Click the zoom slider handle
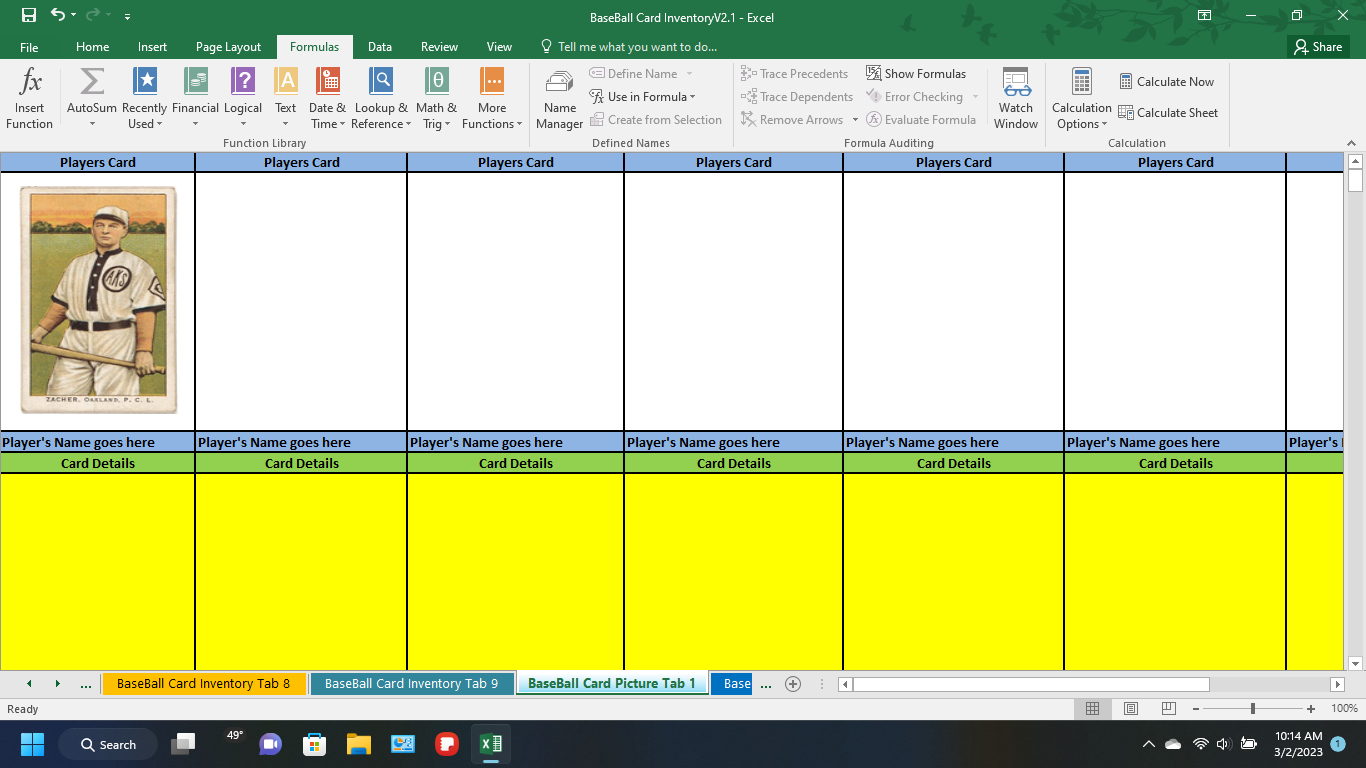The image size is (1366, 768). click(1252, 709)
